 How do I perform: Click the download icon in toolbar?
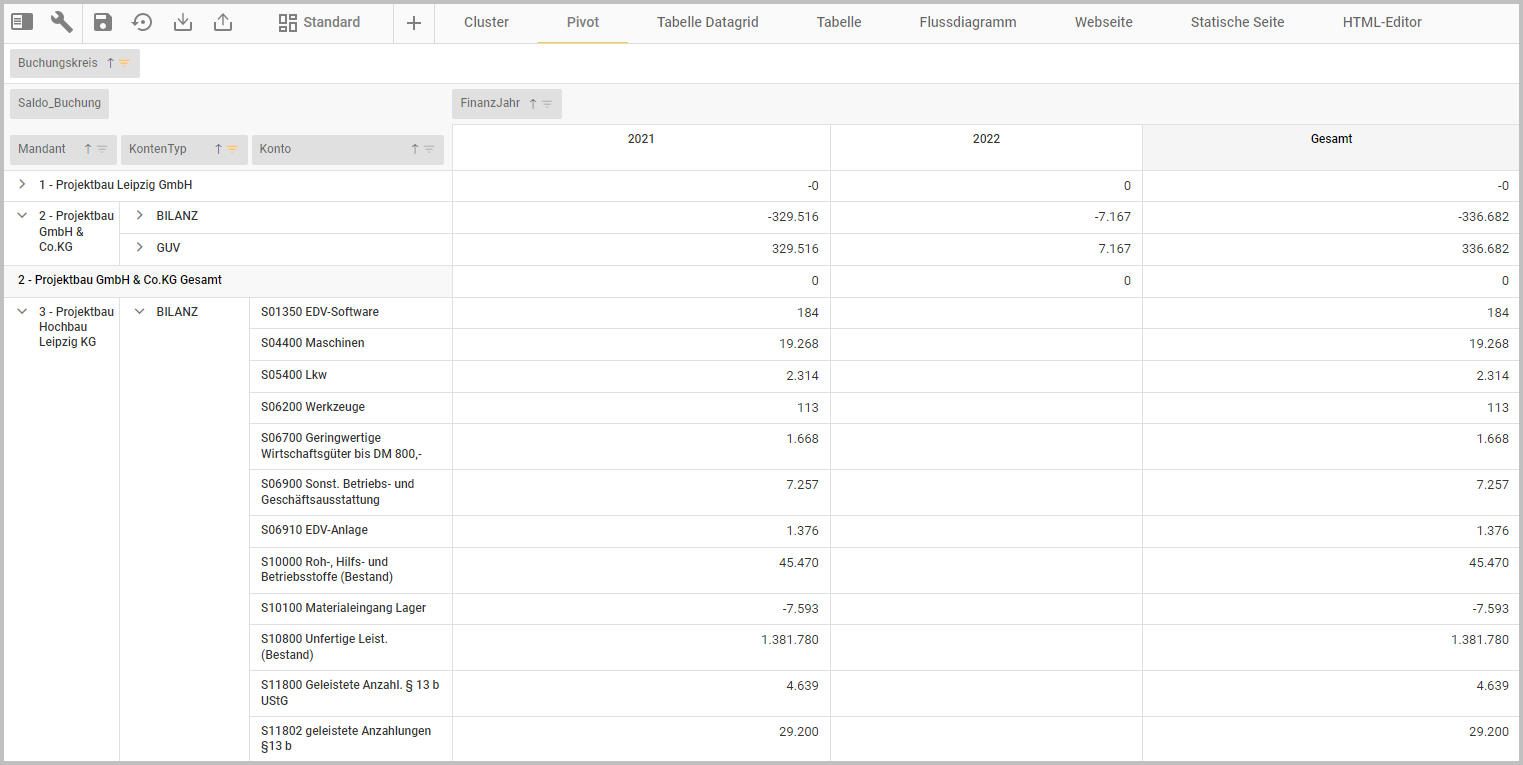tap(183, 22)
